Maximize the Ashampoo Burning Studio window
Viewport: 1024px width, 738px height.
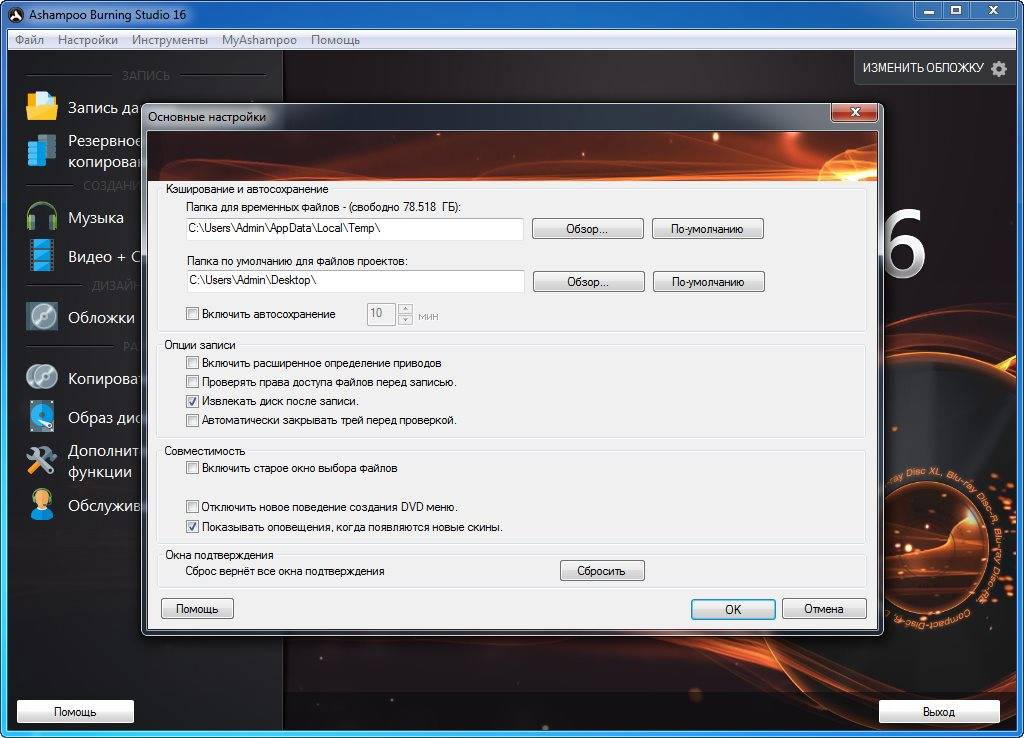(956, 10)
